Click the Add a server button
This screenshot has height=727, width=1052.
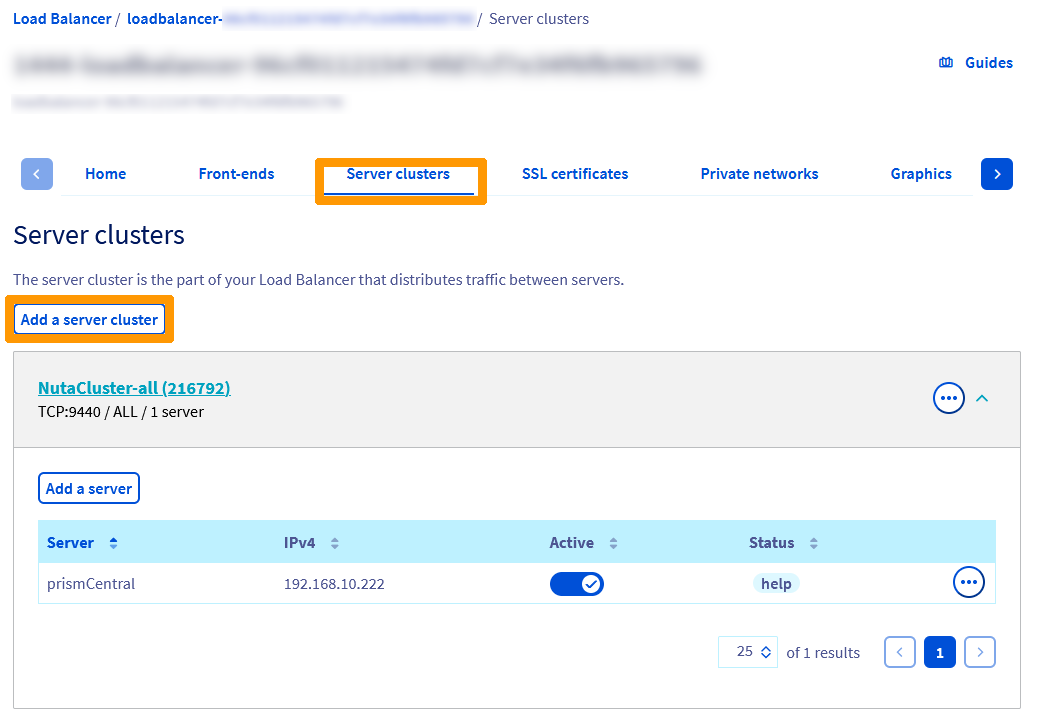pos(88,488)
